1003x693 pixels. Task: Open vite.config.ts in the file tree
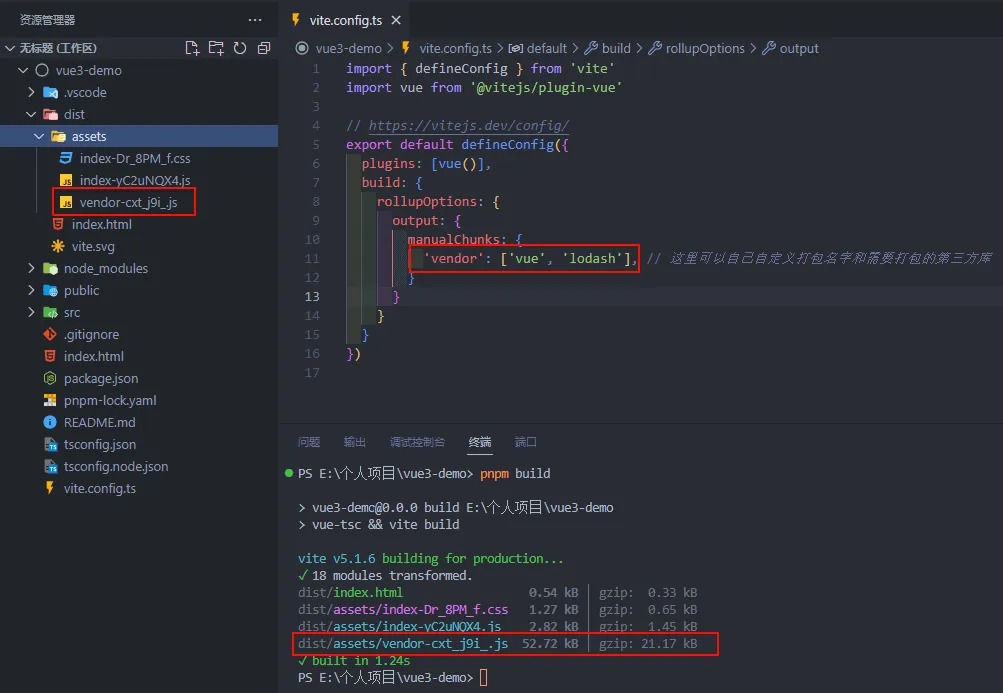click(x=100, y=488)
